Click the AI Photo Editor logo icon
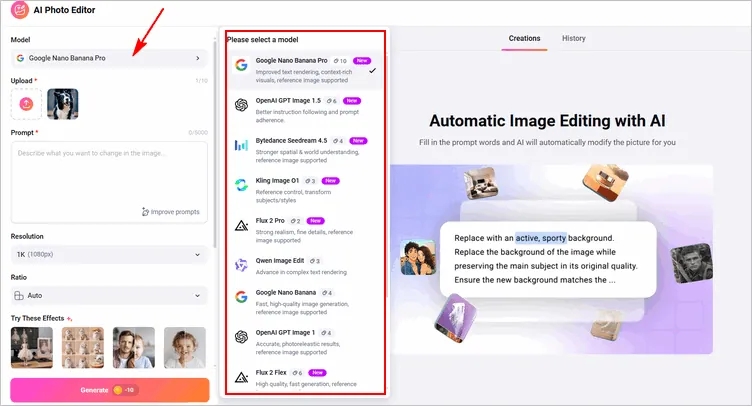The image size is (752, 406). 19,13
